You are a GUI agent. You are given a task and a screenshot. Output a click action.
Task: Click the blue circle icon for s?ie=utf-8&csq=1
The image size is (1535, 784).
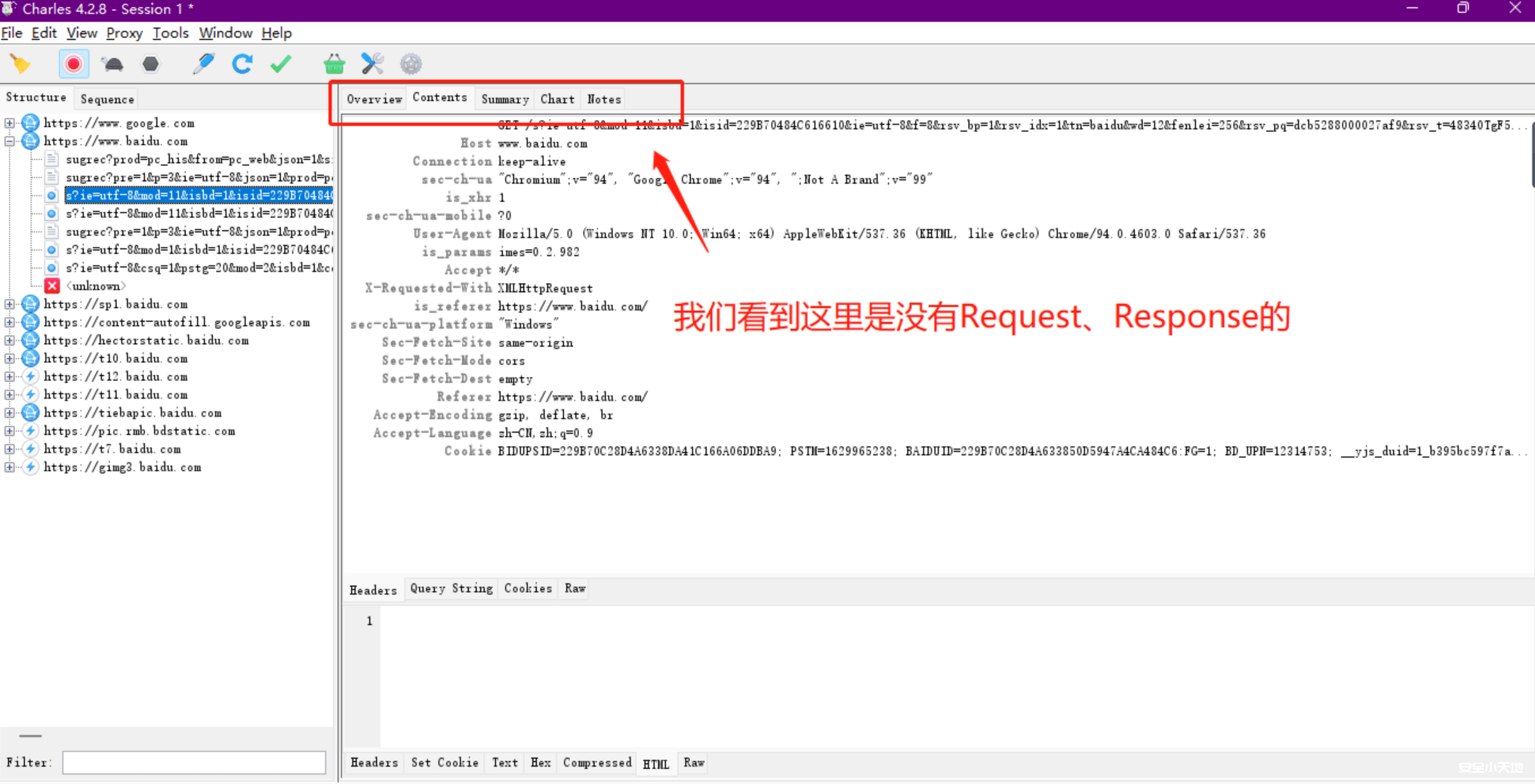tap(52, 268)
